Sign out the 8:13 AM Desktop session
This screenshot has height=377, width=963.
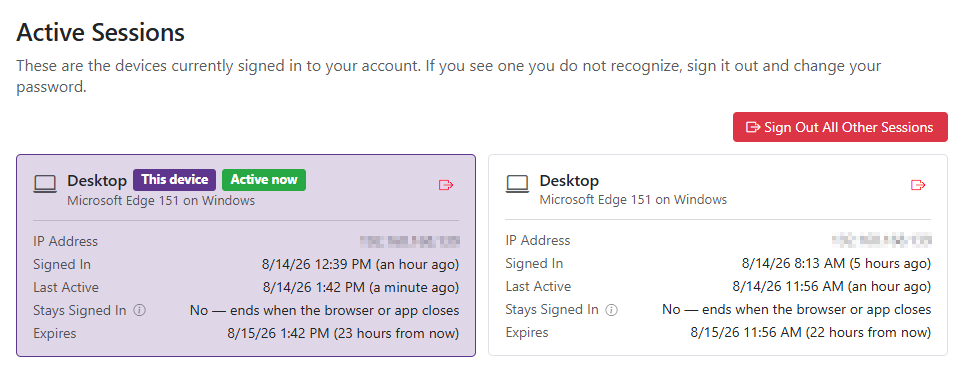pyautogui.click(x=918, y=185)
